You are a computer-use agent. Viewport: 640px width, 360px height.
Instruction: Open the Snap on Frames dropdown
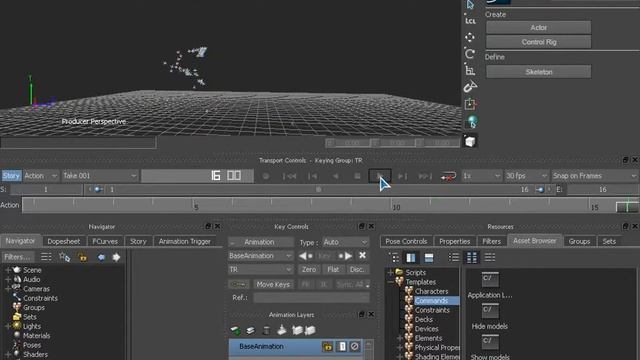594,176
